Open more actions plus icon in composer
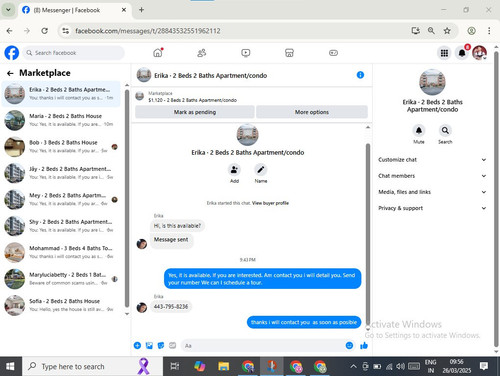This screenshot has width=500, height=376. point(137,345)
